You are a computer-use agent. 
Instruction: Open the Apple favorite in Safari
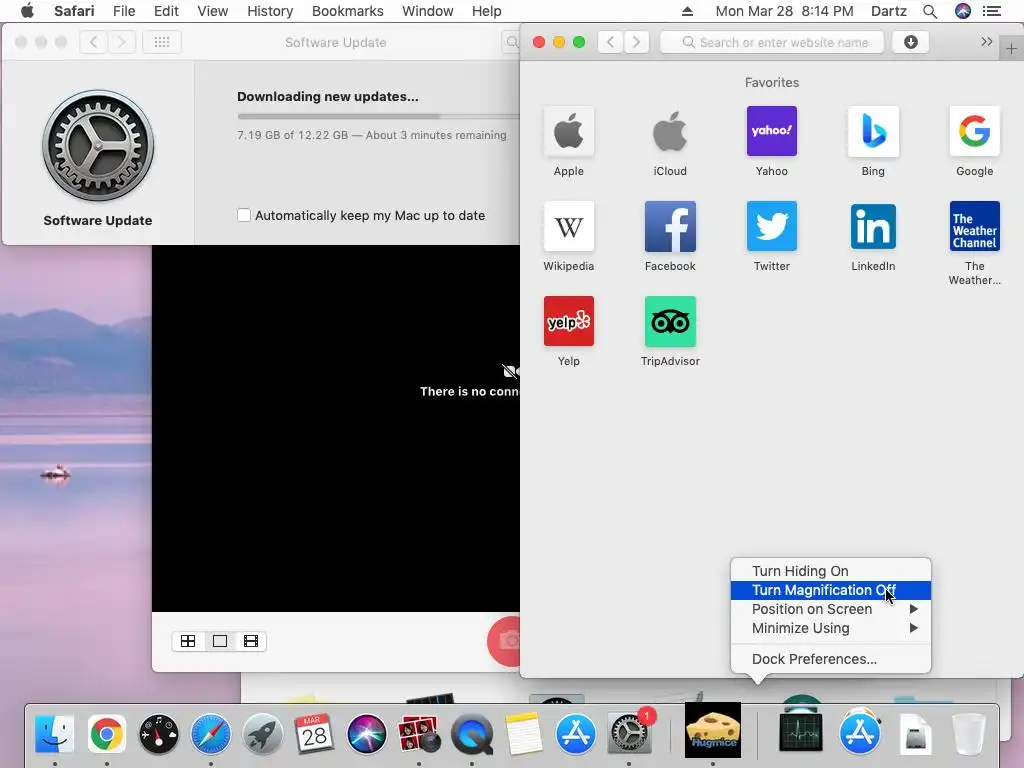568,131
